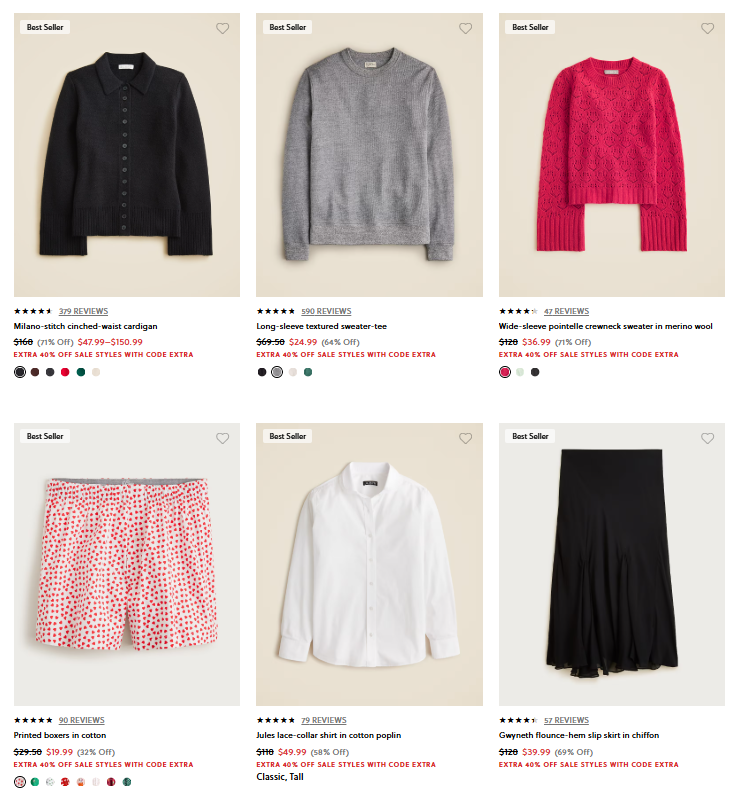Open the white lace-collar shirt image

click(x=369, y=564)
